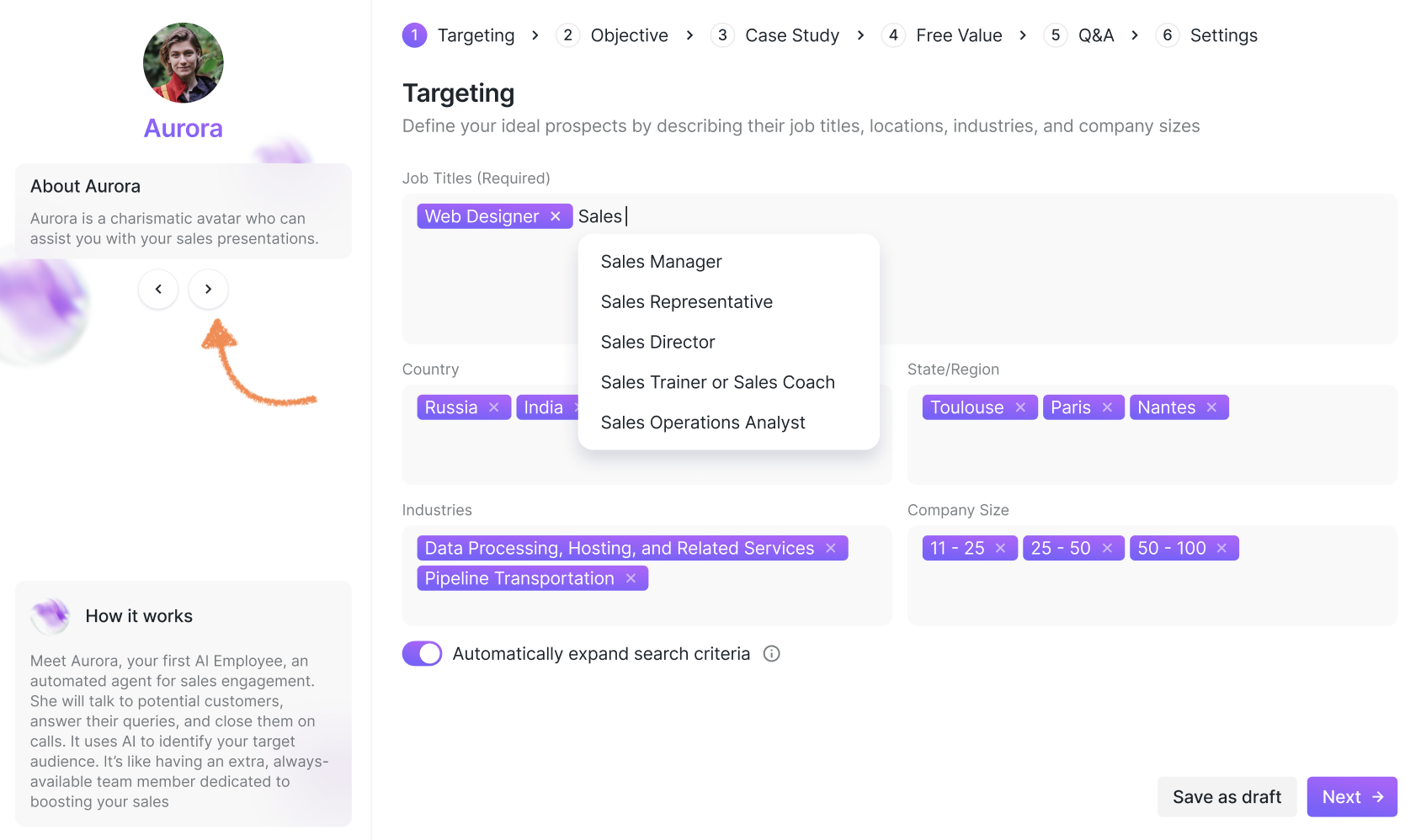Click the Save as draft button
The width and height of the screenshot is (1421, 840).
1227,797
